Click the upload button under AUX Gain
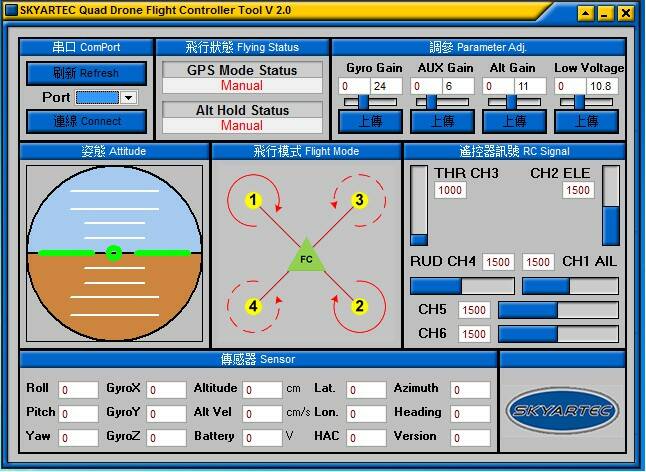The width and height of the screenshot is (646, 472). click(x=442, y=121)
